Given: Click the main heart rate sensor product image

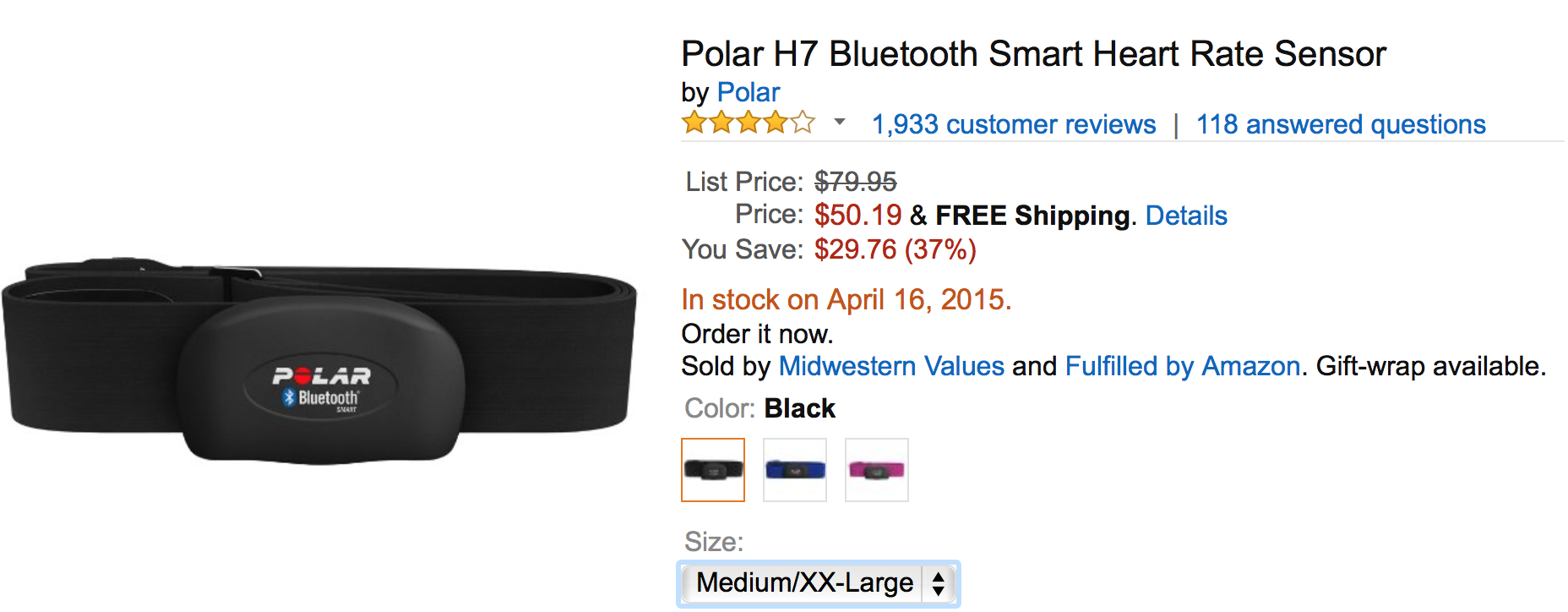Looking at the screenshot, I should [x=318, y=361].
